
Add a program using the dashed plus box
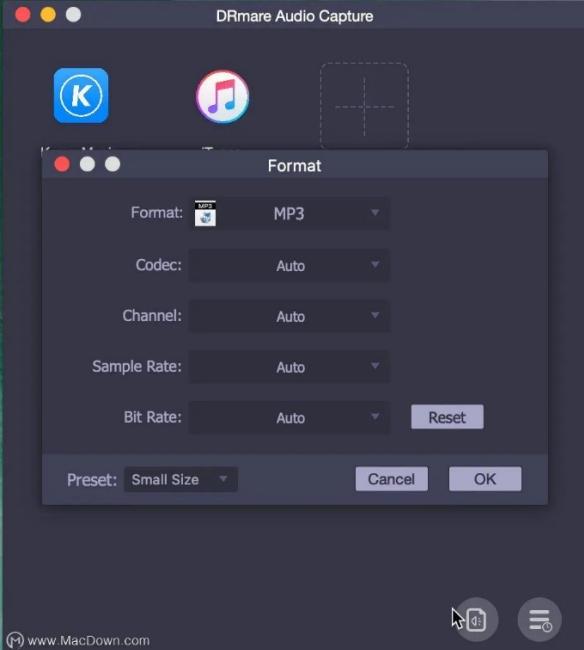pyautogui.click(x=364, y=106)
